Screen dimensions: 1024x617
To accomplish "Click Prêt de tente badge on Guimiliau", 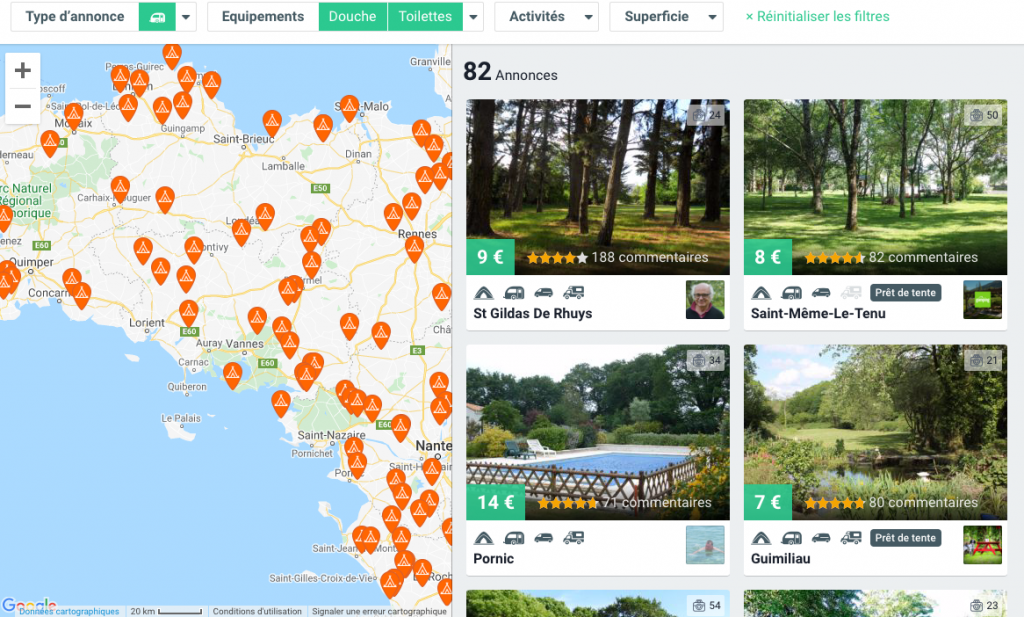I will (906, 538).
